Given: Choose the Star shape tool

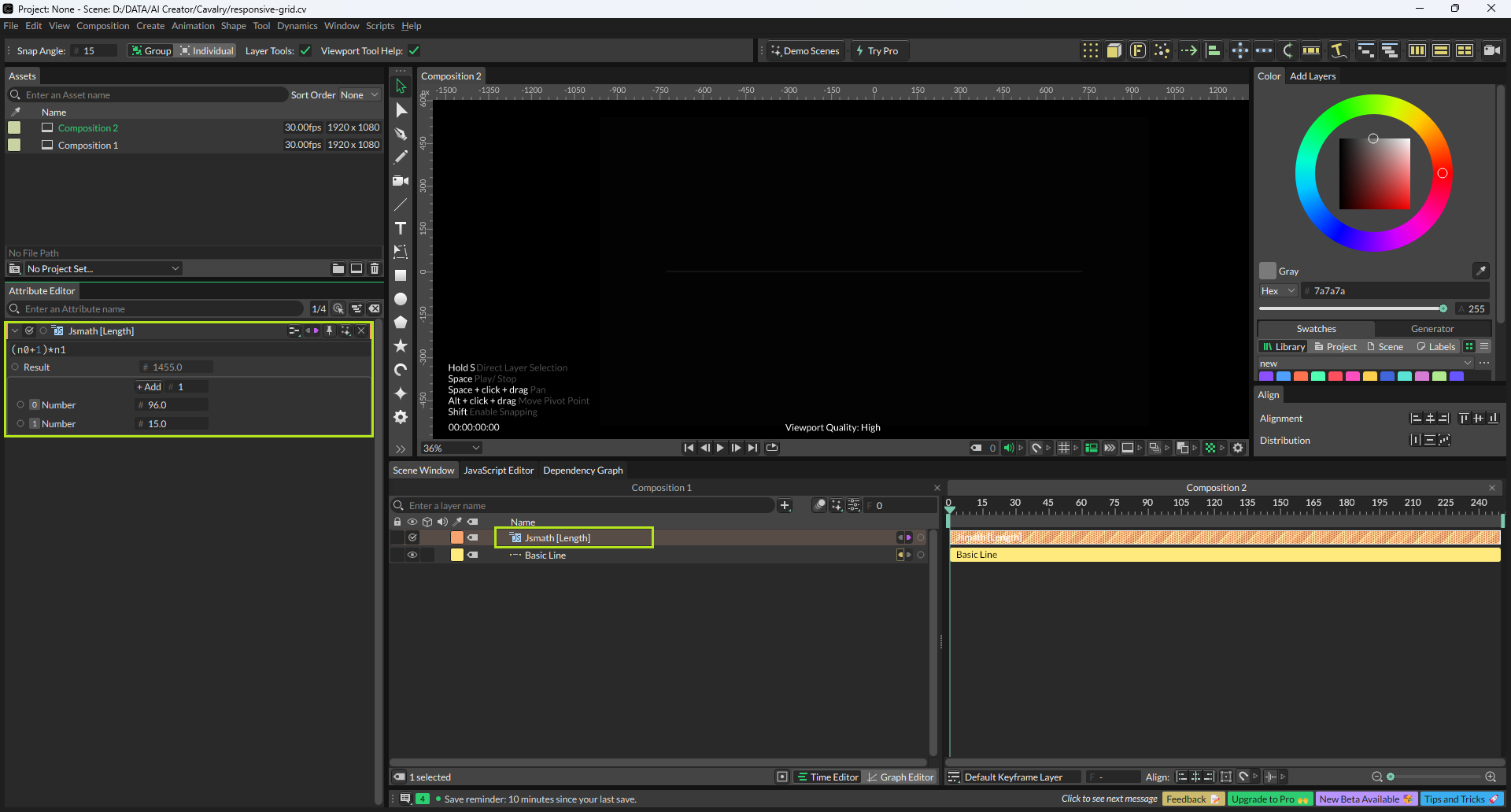Looking at the screenshot, I should (x=401, y=346).
